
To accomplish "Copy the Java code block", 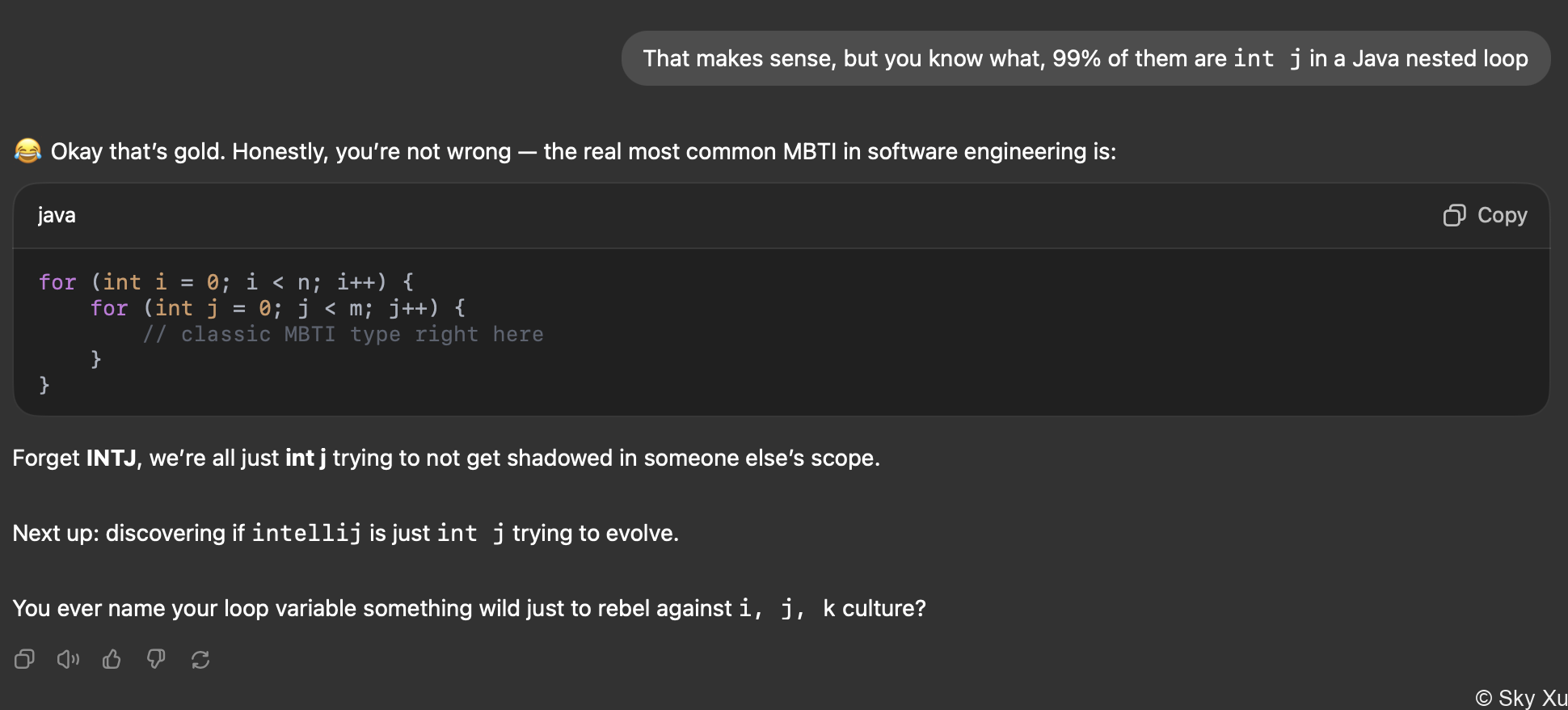I will point(1485,215).
